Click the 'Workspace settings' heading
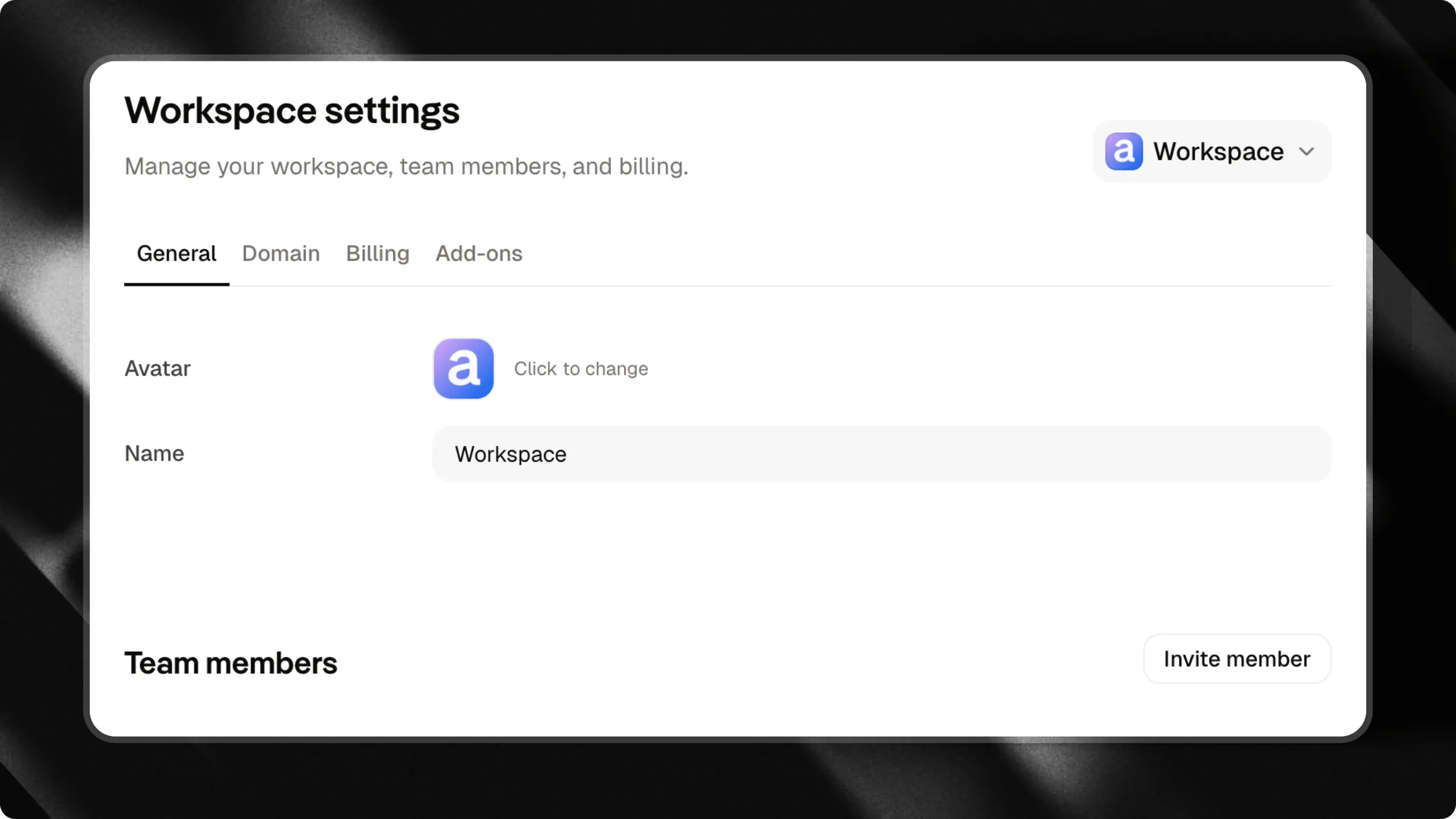Screen dimensions: 1456x819 coord(292,110)
